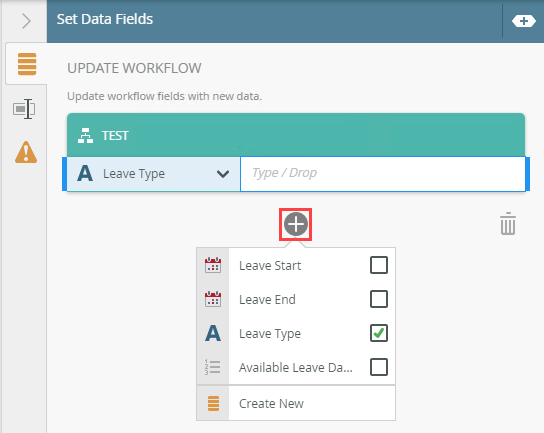Click the Type / Drop input field
Viewport: 544px width, 433px height.
pyautogui.click(x=383, y=174)
